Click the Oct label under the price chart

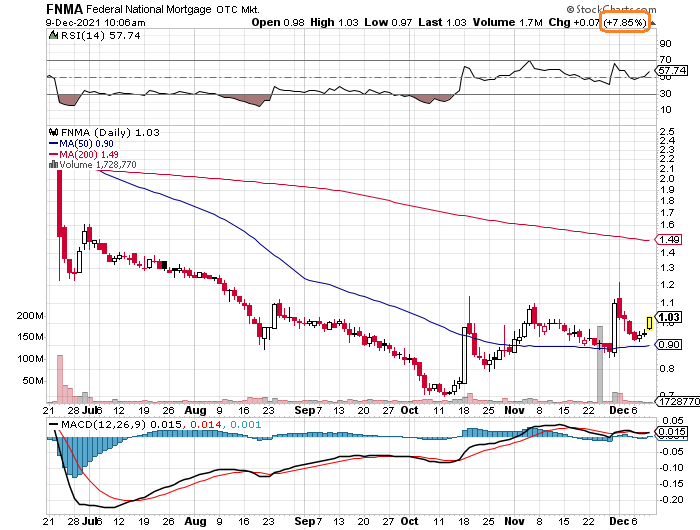click(x=409, y=409)
